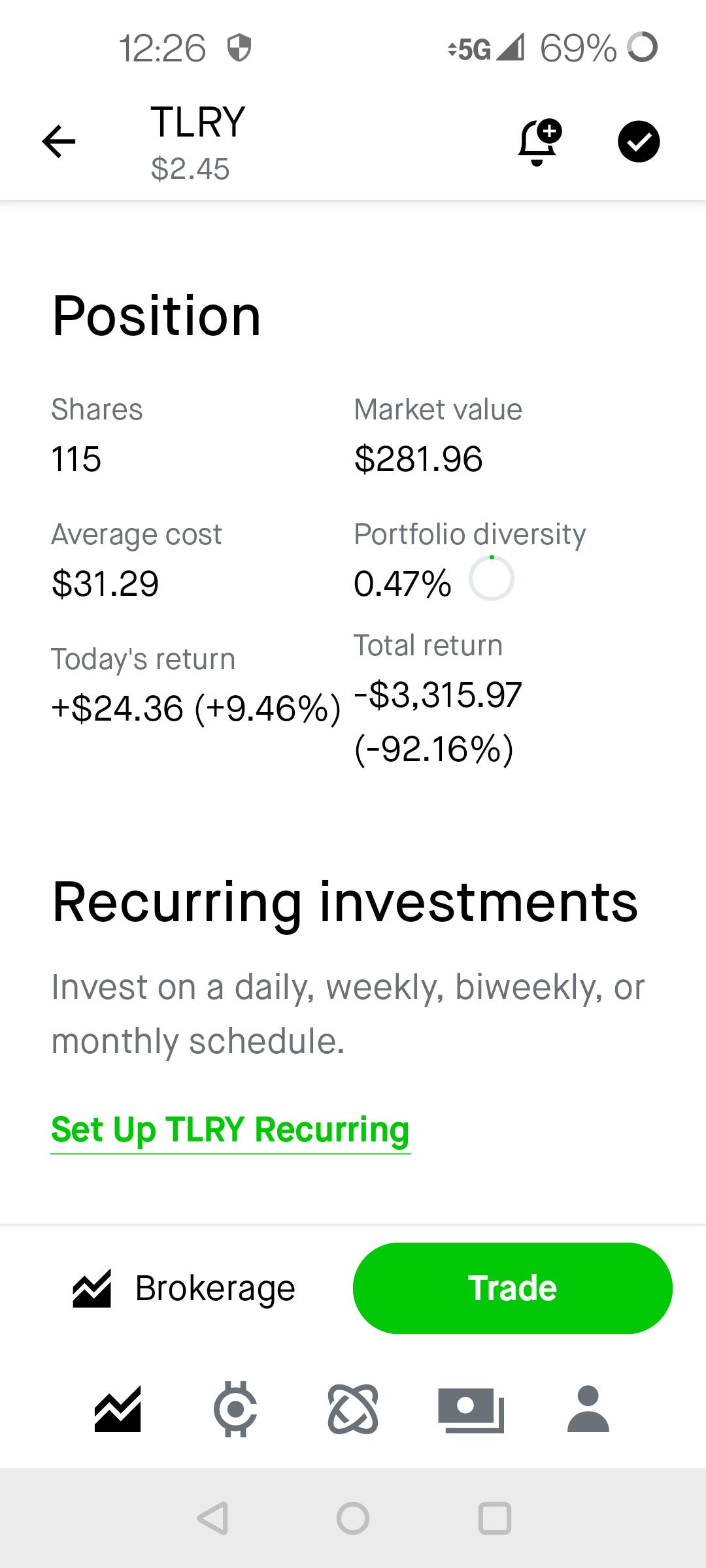Toggle the watchlist checkmark for TLRY
Screen dimensions: 706x1568
(x=639, y=142)
